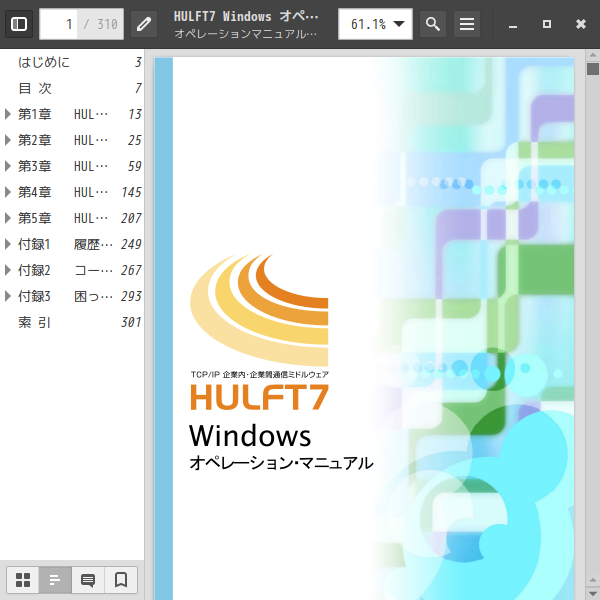Go to 索 引 outline entry

72,322
